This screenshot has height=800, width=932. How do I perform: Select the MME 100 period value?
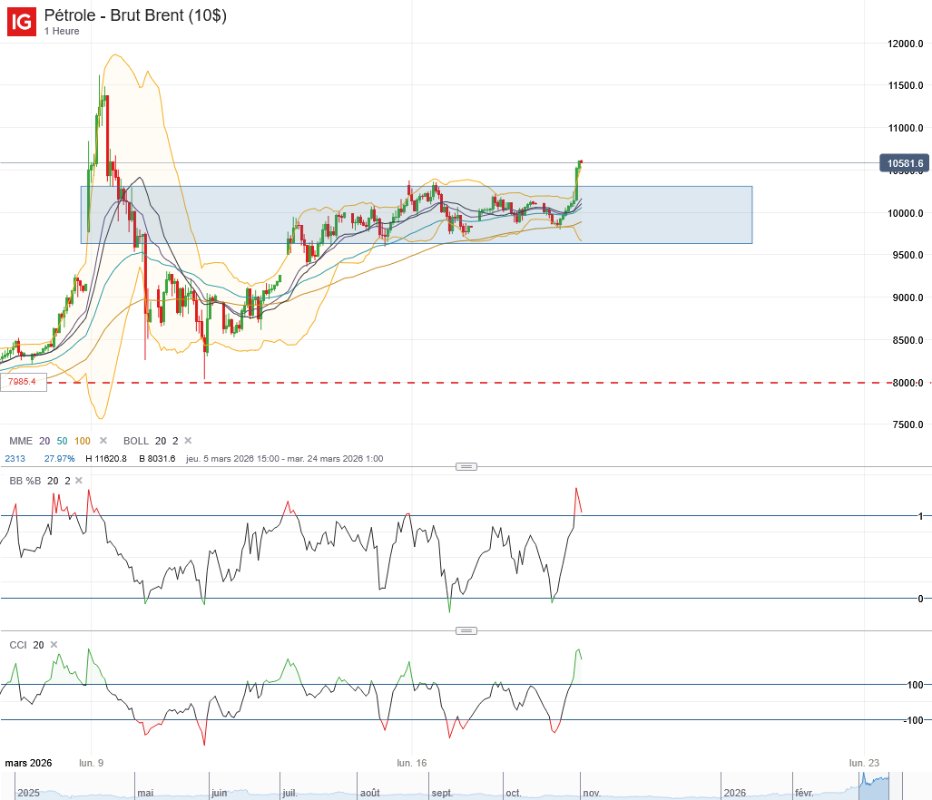(82, 440)
